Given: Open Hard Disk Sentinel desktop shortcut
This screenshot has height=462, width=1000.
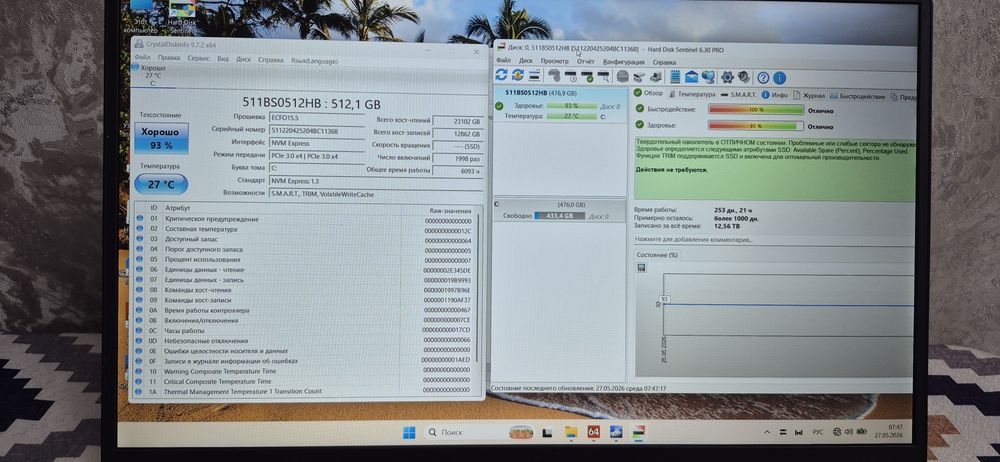Looking at the screenshot, I should pos(182,17).
